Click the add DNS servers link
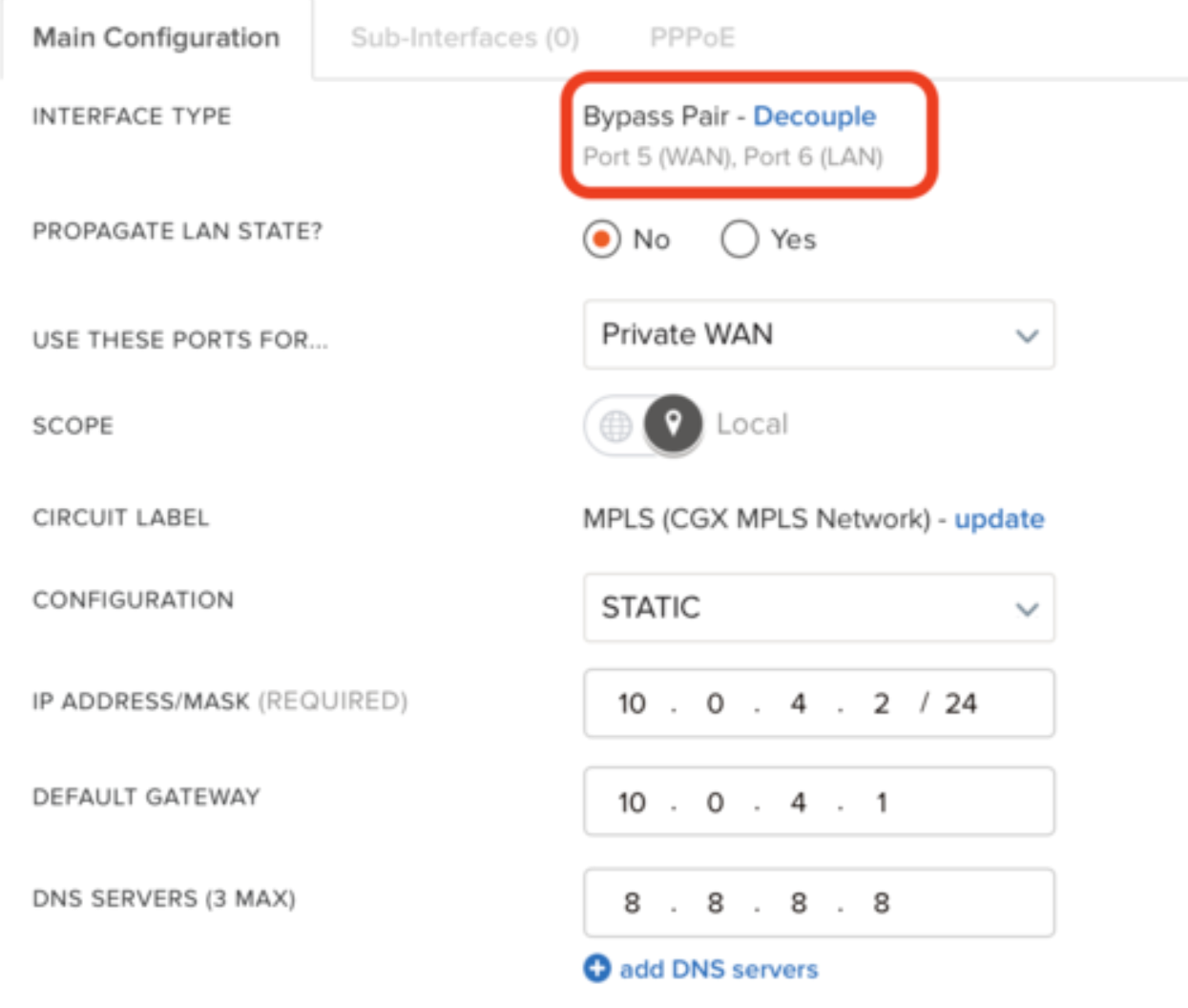 [x=719, y=970]
